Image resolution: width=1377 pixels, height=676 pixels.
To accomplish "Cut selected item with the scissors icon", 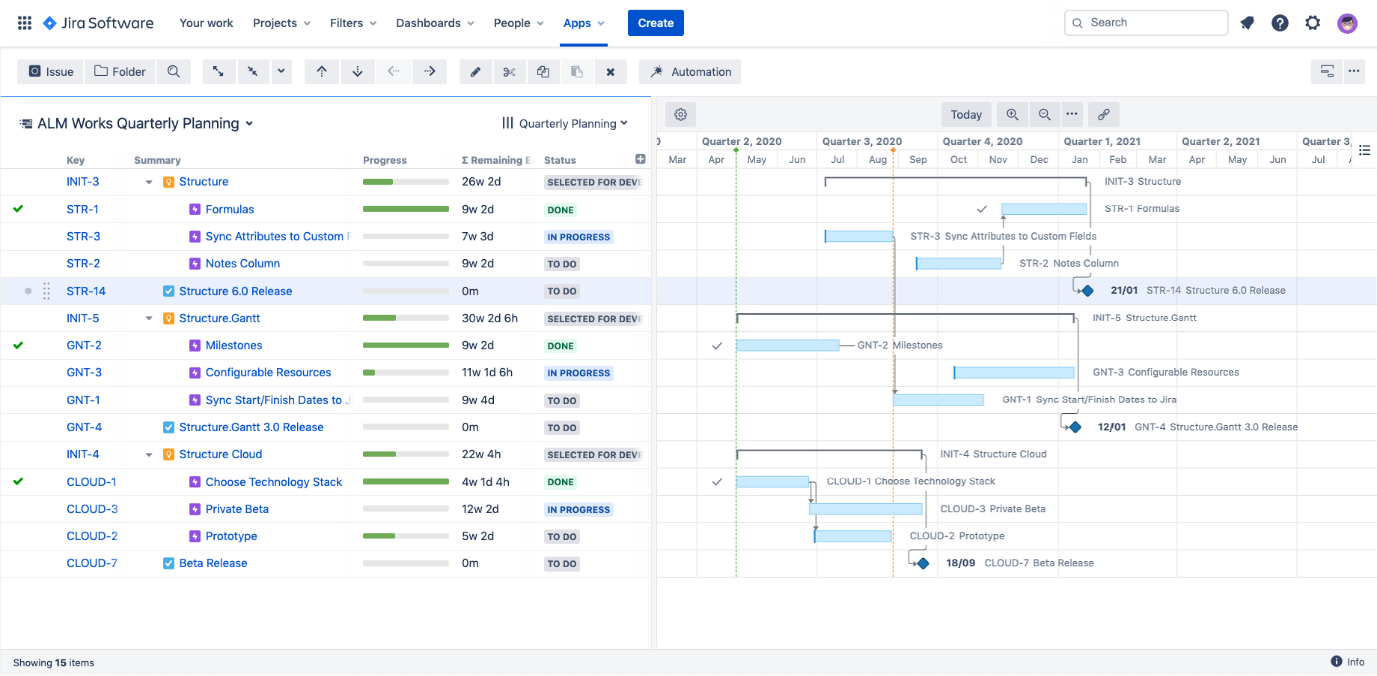I will coord(509,72).
